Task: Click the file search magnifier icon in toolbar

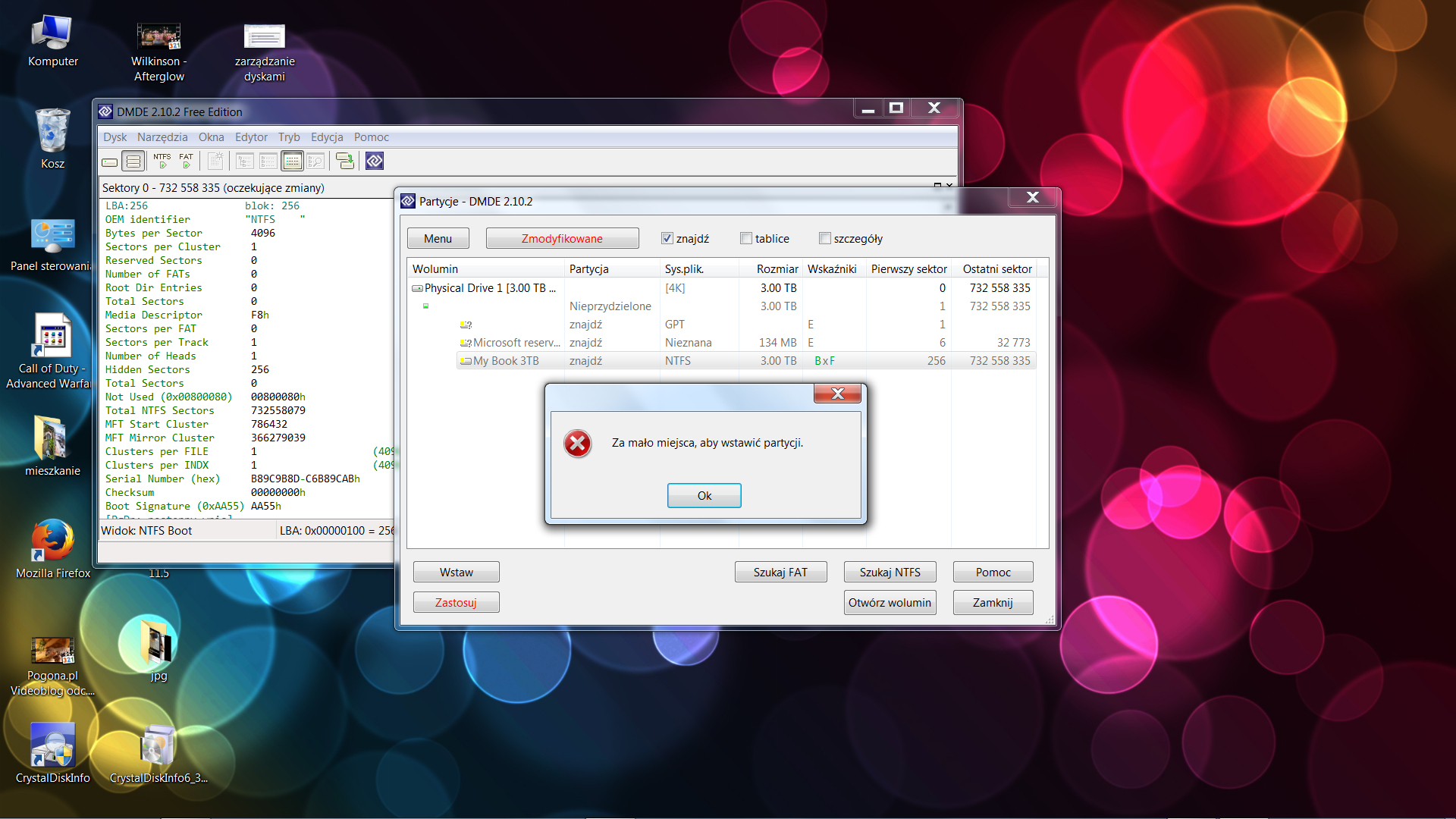Action: click(315, 161)
